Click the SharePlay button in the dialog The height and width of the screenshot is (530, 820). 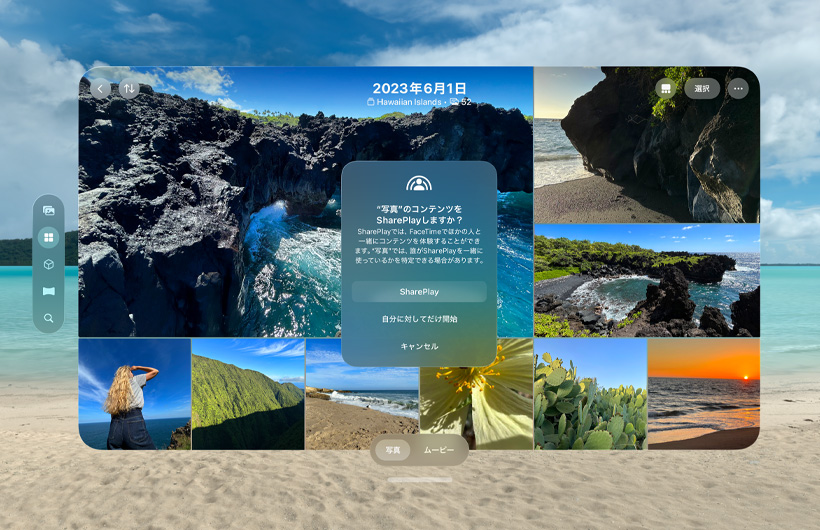click(x=419, y=292)
